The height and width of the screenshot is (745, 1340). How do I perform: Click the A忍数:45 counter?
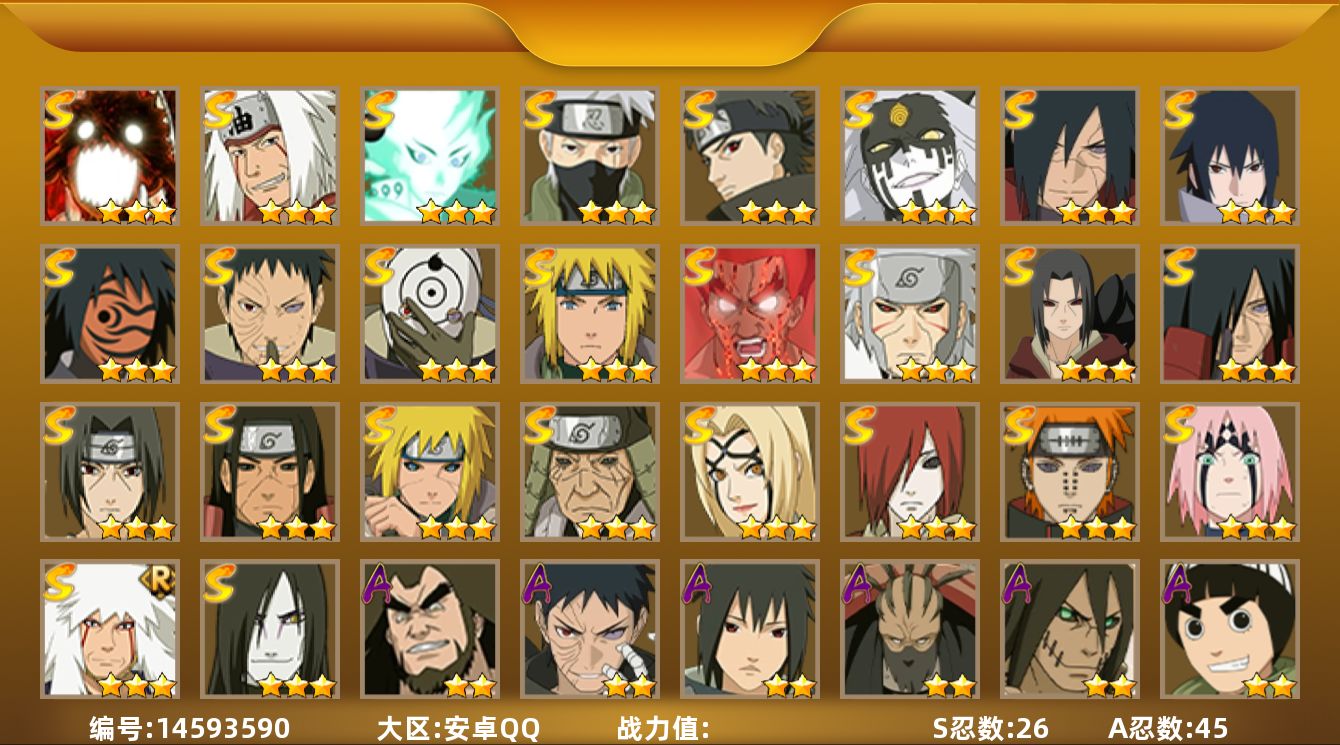[1168, 728]
